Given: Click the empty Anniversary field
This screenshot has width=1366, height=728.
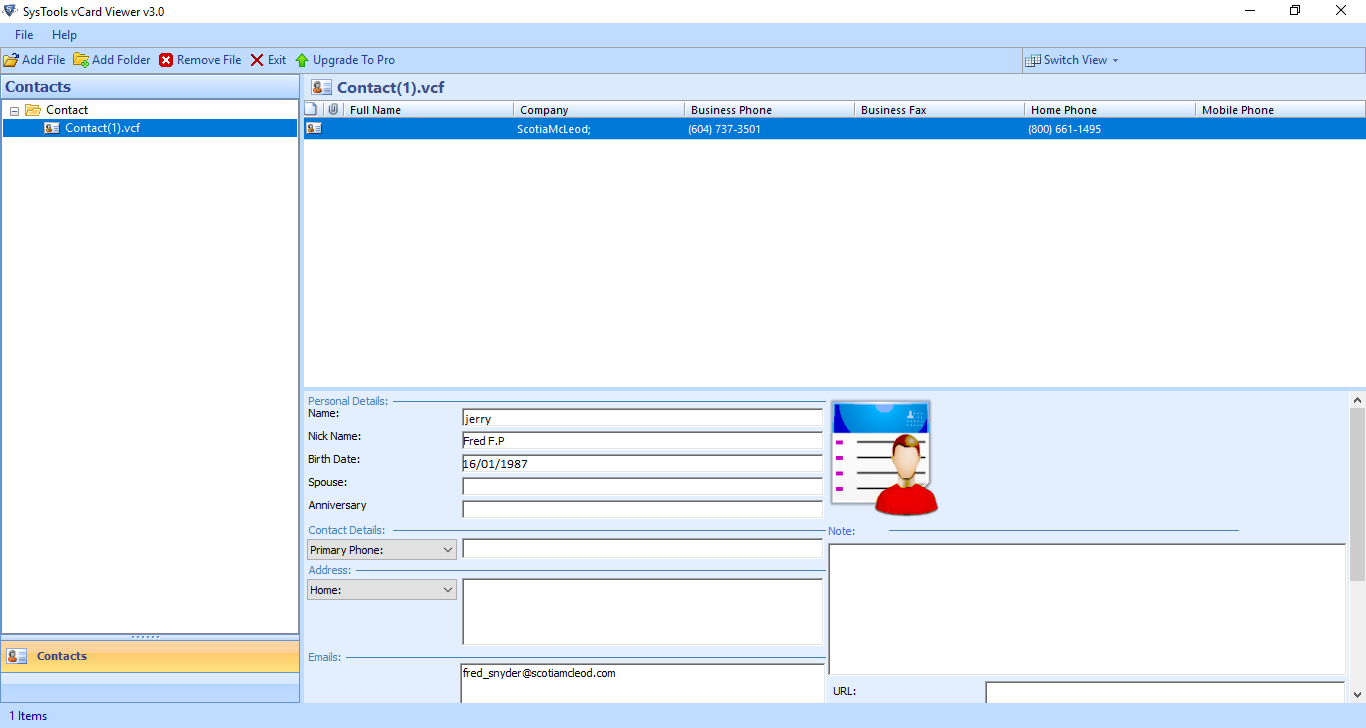Looking at the screenshot, I should pos(642,509).
